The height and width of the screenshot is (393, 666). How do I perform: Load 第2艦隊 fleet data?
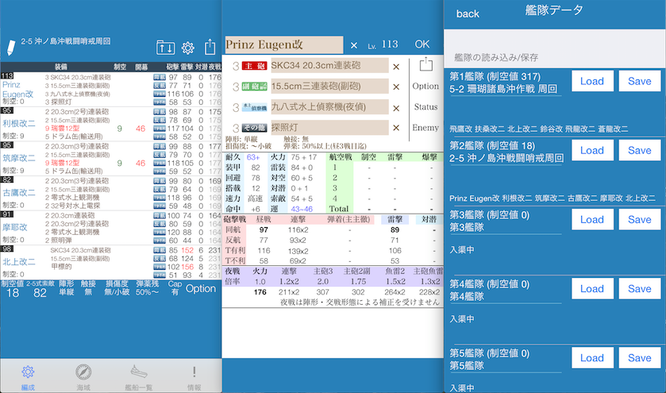(592, 150)
